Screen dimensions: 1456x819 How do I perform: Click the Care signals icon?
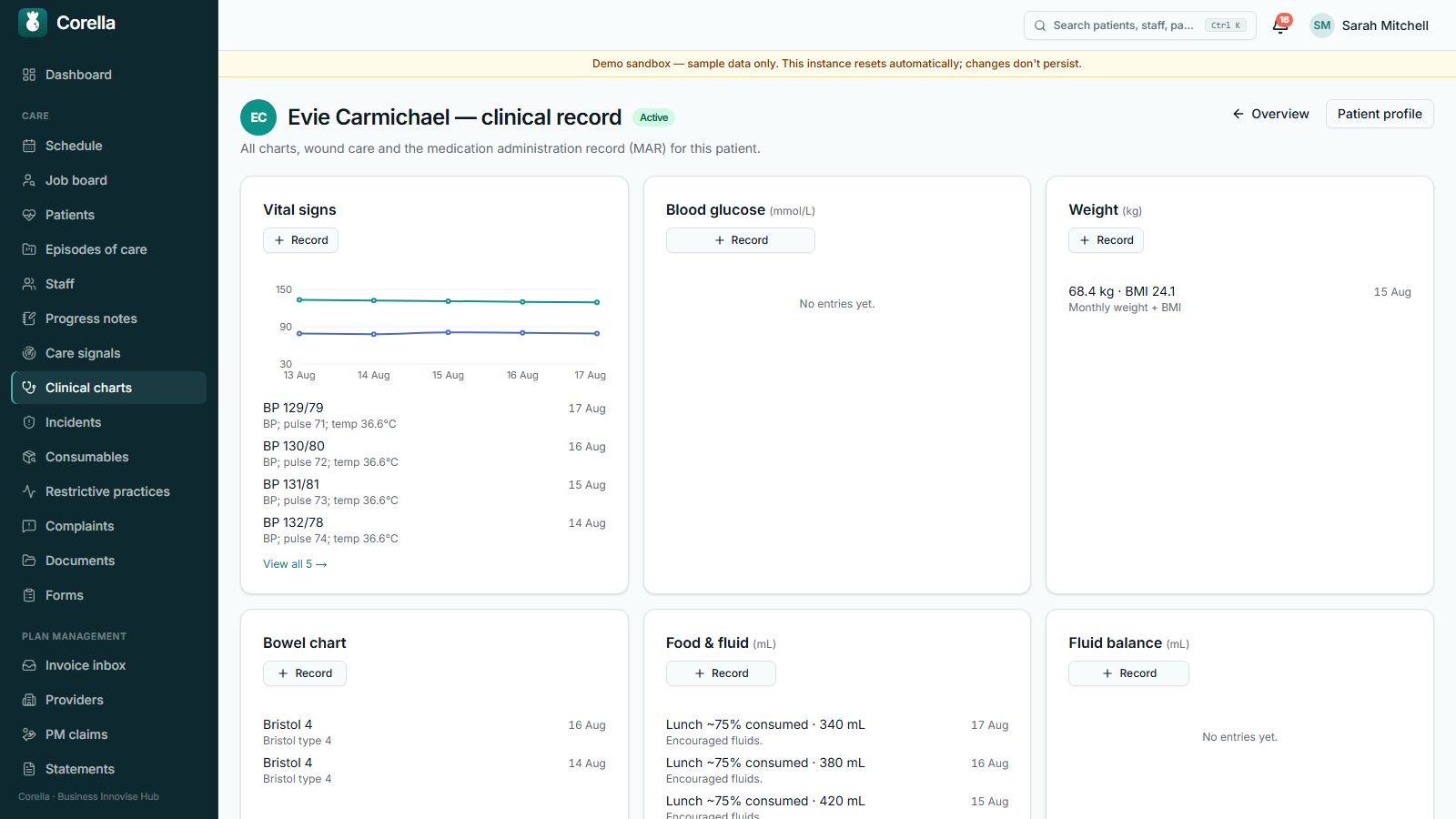29,353
